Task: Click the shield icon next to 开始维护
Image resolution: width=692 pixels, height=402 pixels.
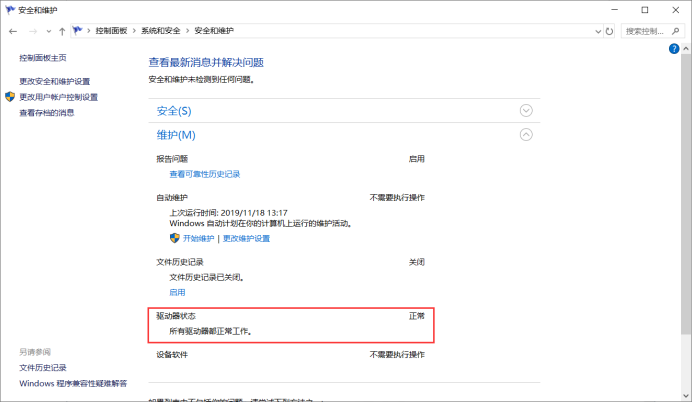Action: (174, 238)
